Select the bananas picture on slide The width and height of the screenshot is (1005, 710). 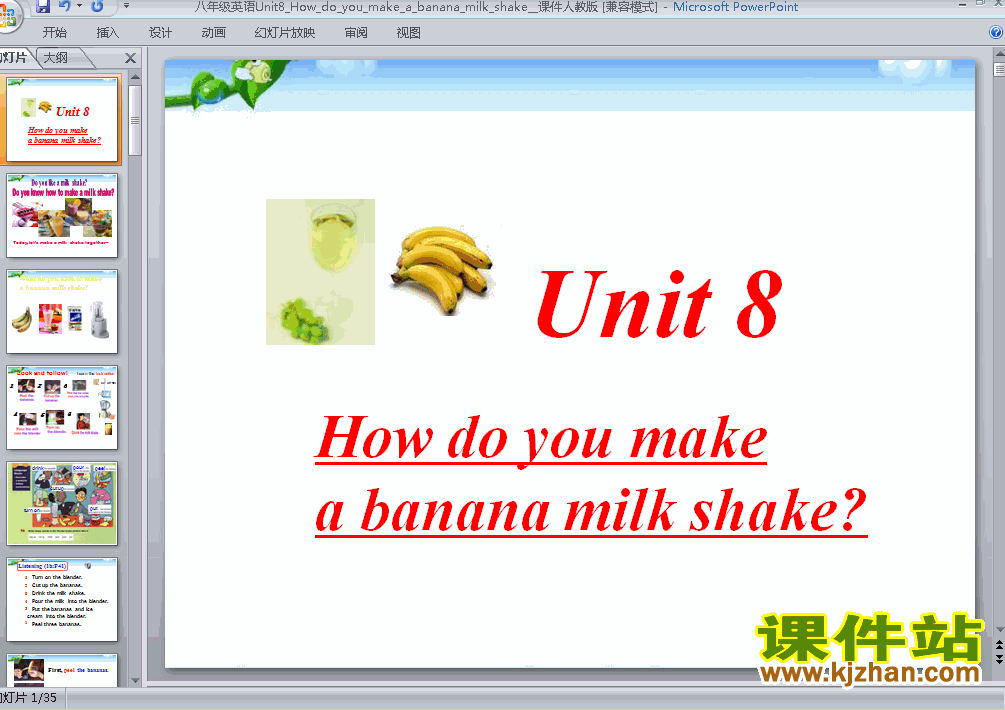(442, 270)
